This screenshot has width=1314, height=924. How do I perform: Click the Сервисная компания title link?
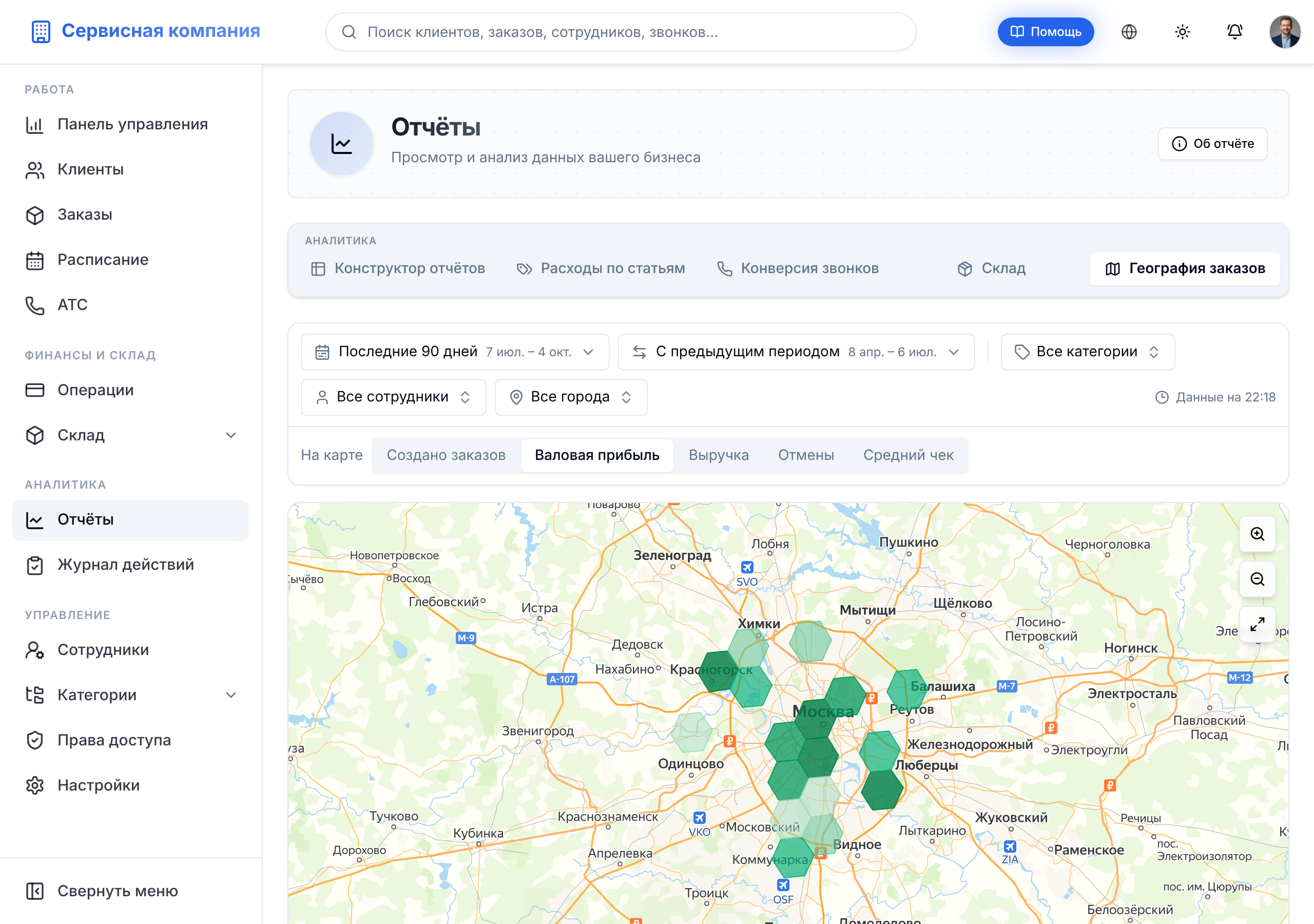click(x=161, y=31)
